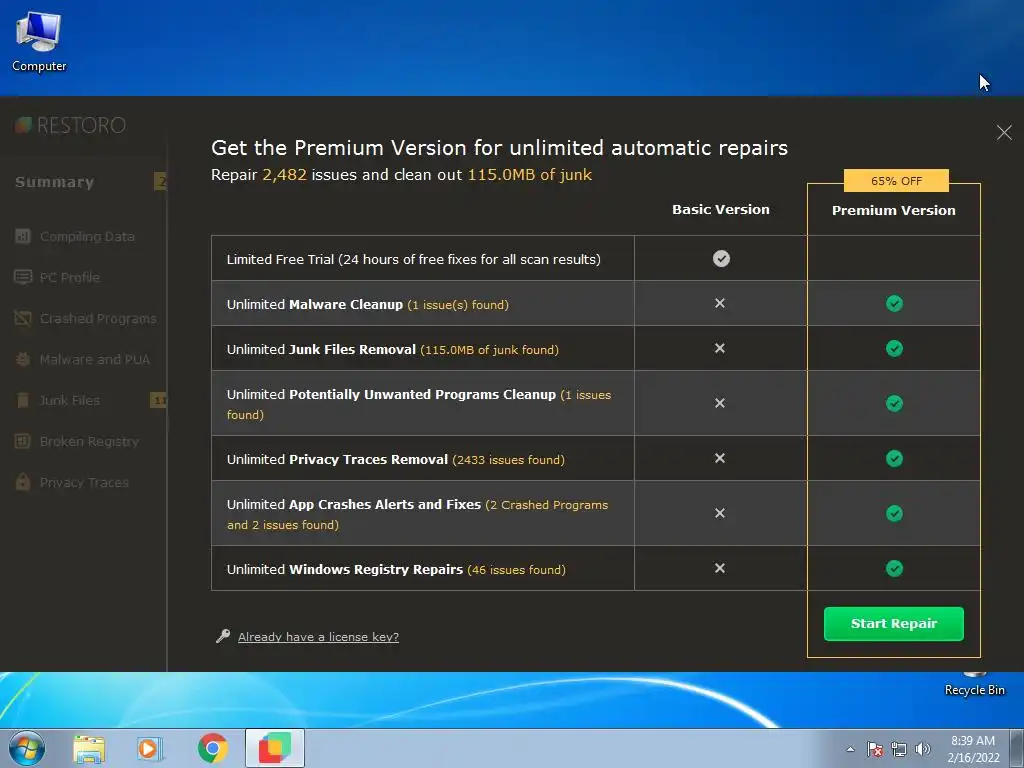Click green checkmark for App Crashes Alerts
The width and height of the screenshot is (1024, 768).
(894, 514)
